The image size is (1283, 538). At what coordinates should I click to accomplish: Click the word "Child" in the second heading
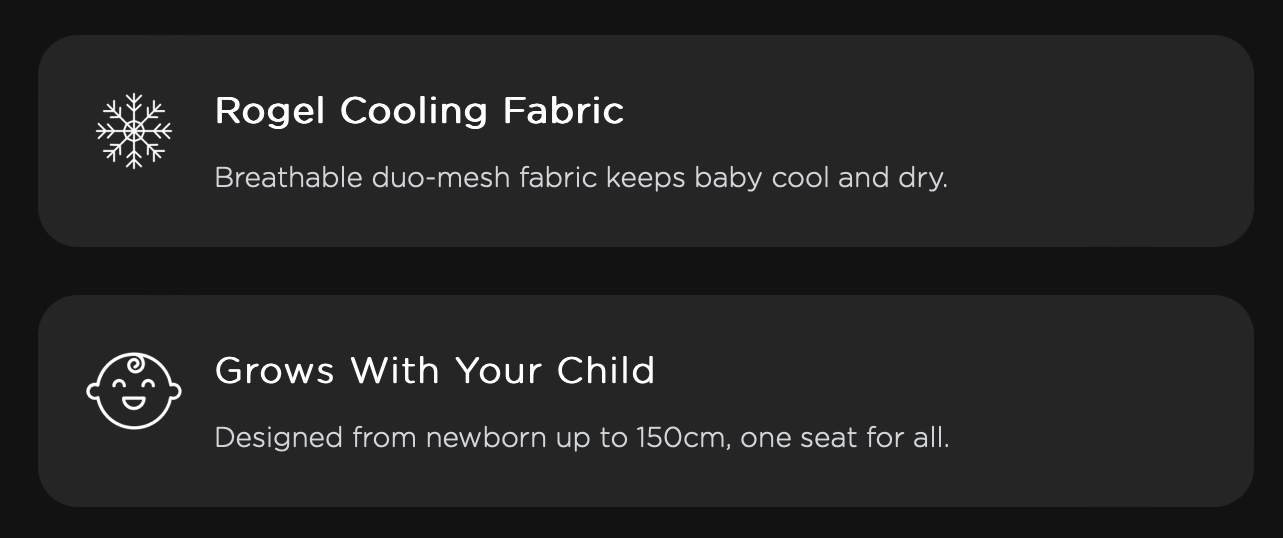coord(606,371)
